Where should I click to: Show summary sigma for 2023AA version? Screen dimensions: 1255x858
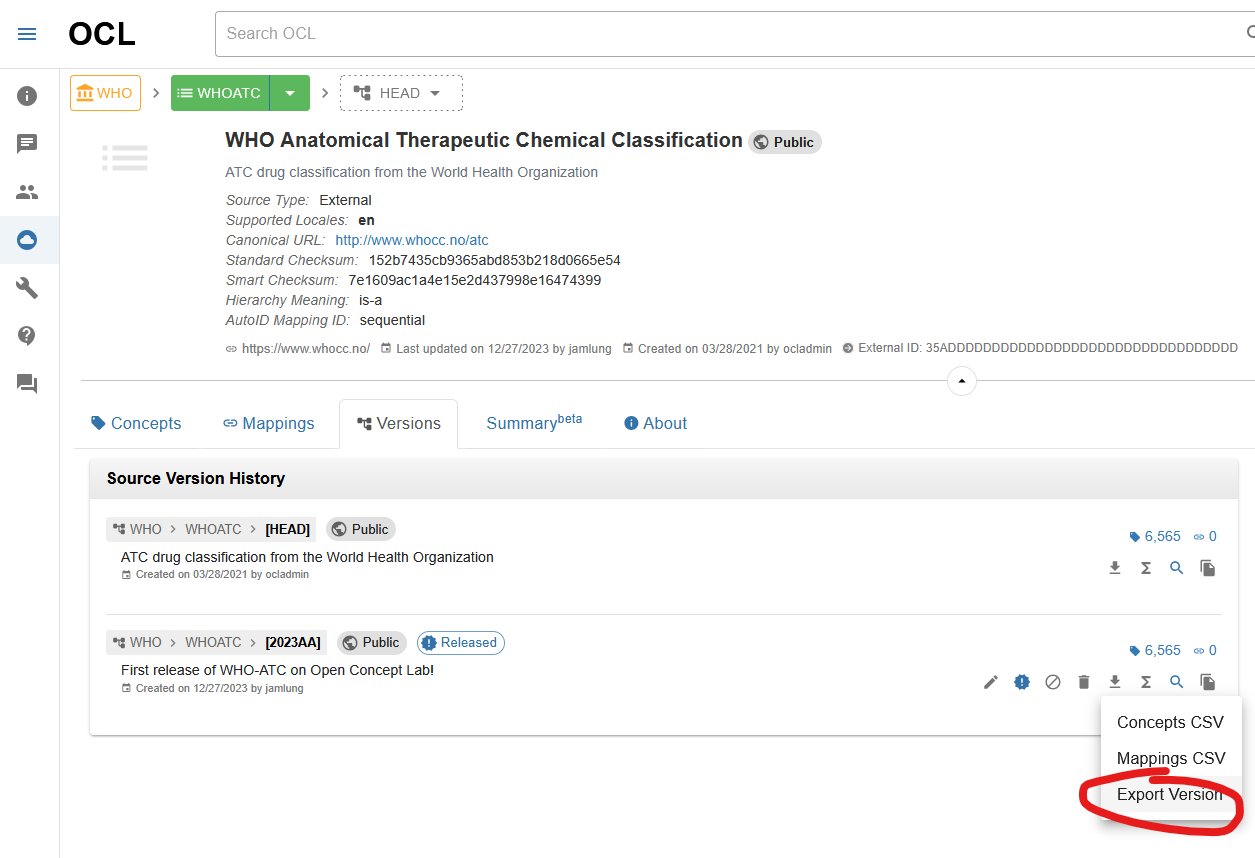(x=1146, y=682)
